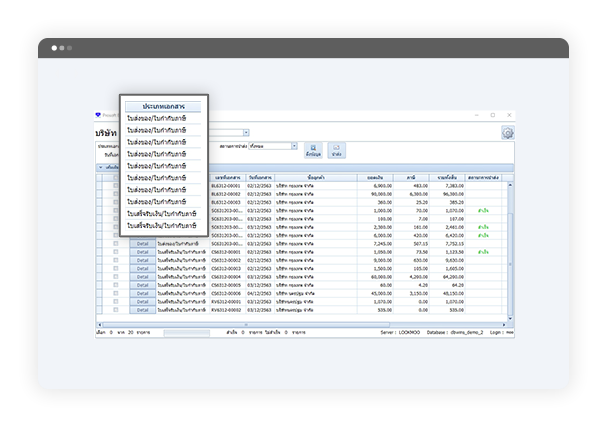The width and height of the screenshot is (610, 425).
Task: Click the progress bar in status bar
Action: [x=187, y=333]
